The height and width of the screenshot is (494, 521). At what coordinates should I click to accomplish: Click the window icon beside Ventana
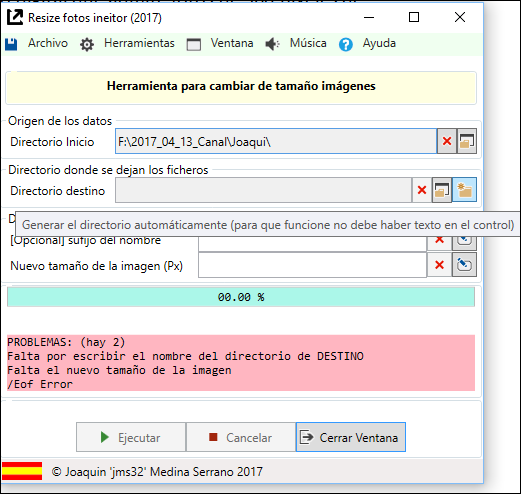click(194, 44)
